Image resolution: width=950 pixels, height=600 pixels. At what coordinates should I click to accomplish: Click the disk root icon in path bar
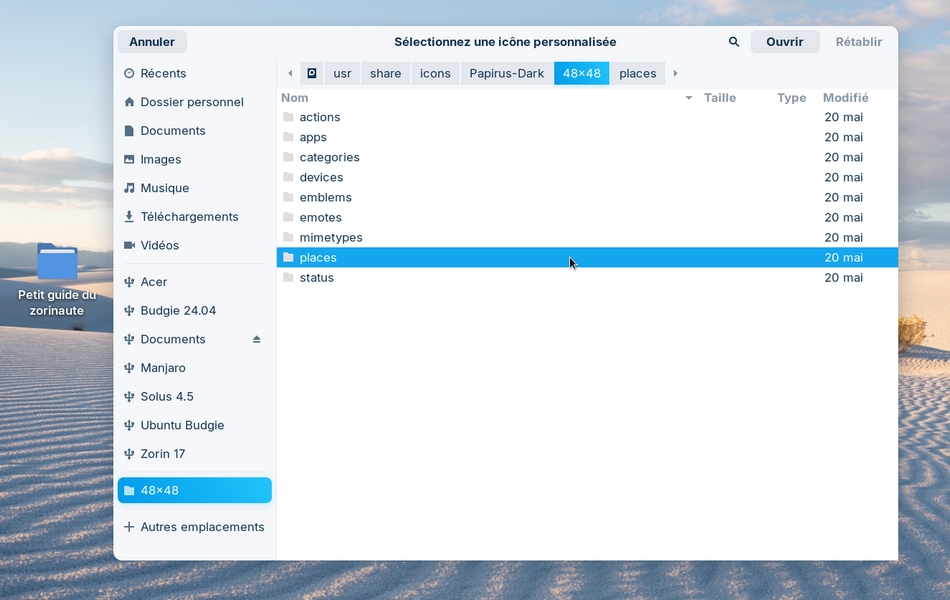click(x=312, y=73)
